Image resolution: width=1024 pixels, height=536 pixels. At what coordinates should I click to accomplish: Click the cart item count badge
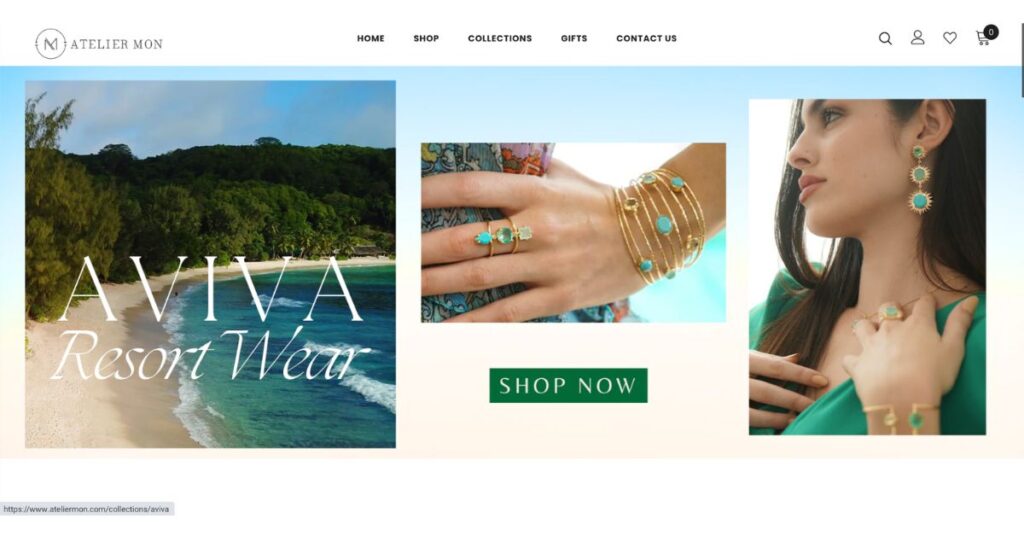tap(991, 32)
